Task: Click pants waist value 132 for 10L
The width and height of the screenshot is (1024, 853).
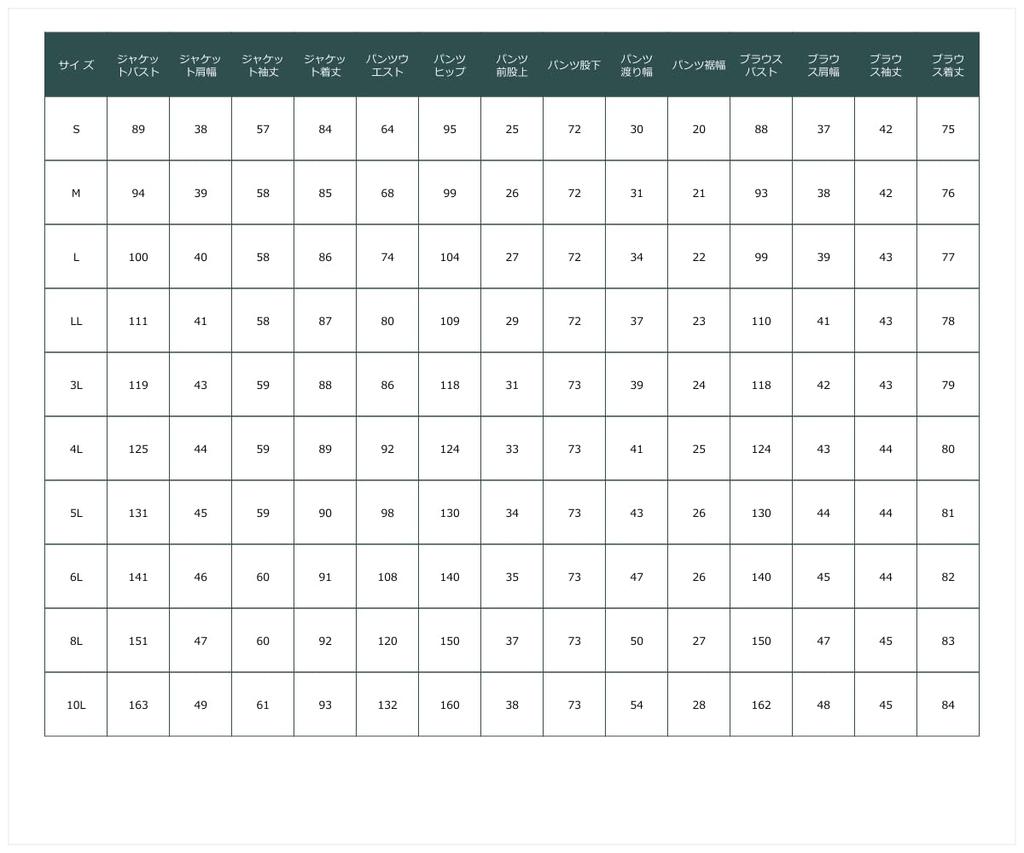Action: pos(387,705)
